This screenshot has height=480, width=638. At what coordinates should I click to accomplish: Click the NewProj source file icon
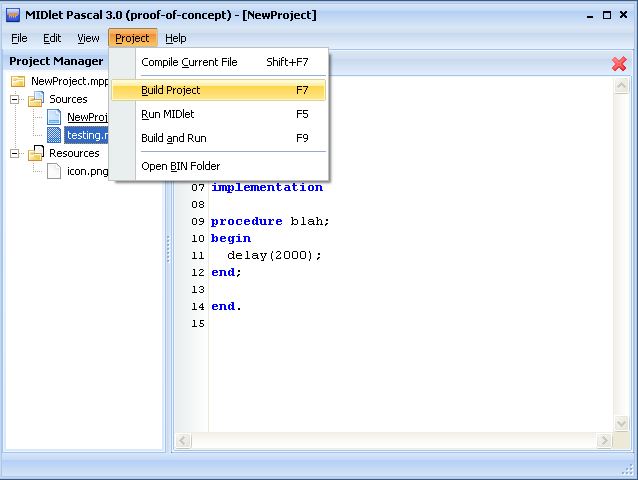[54, 117]
